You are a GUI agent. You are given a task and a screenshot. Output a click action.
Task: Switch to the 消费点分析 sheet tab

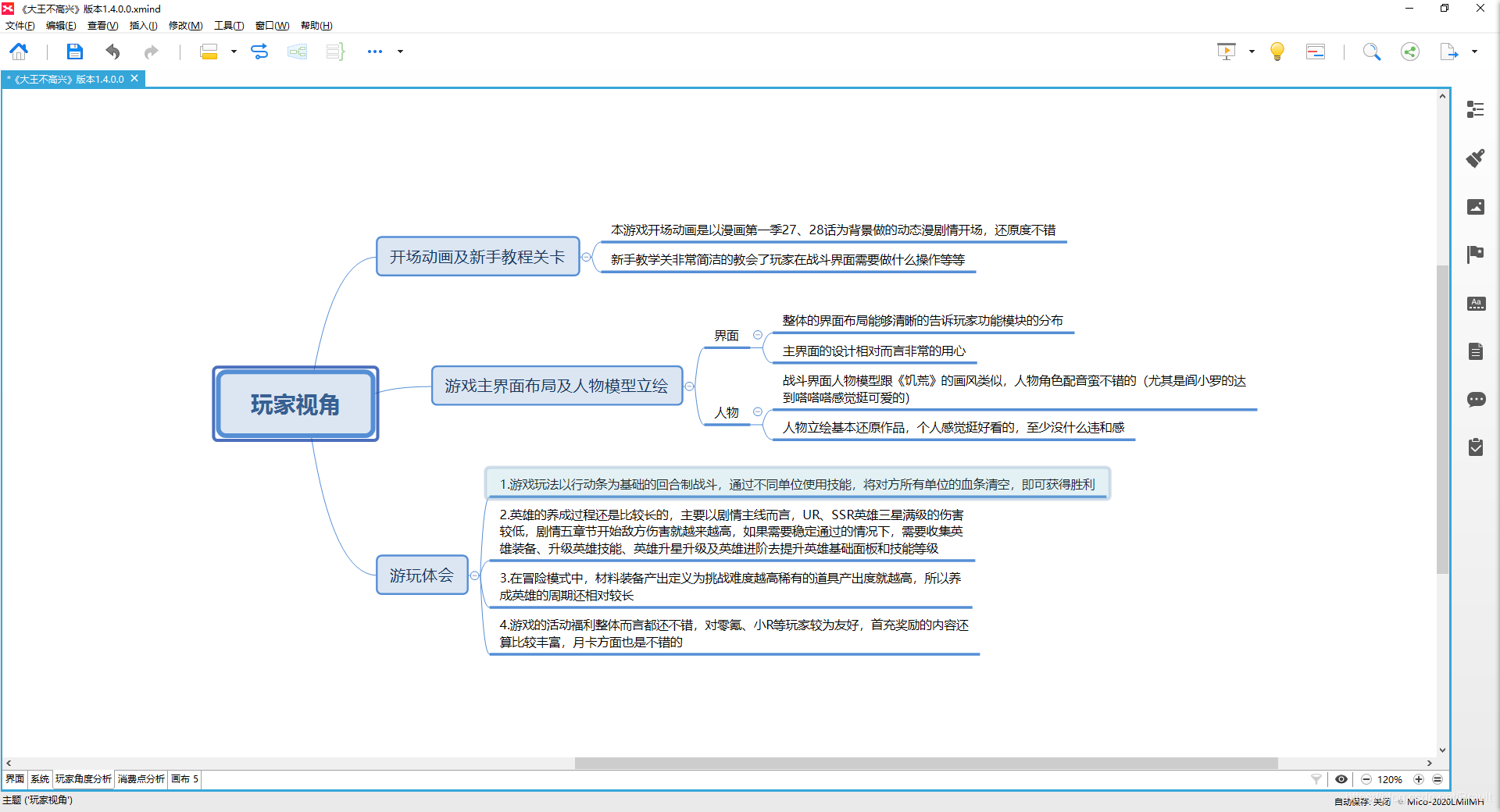141,779
